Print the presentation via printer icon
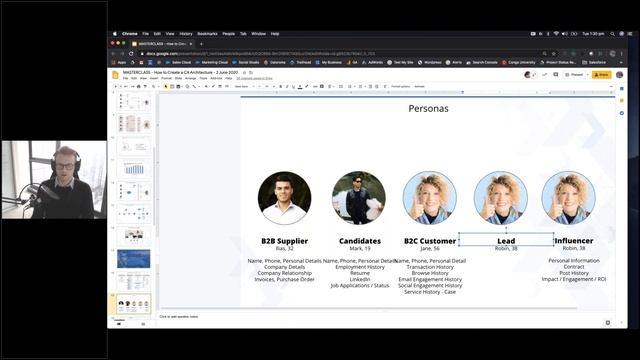The height and width of the screenshot is (360, 640). point(139,87)
